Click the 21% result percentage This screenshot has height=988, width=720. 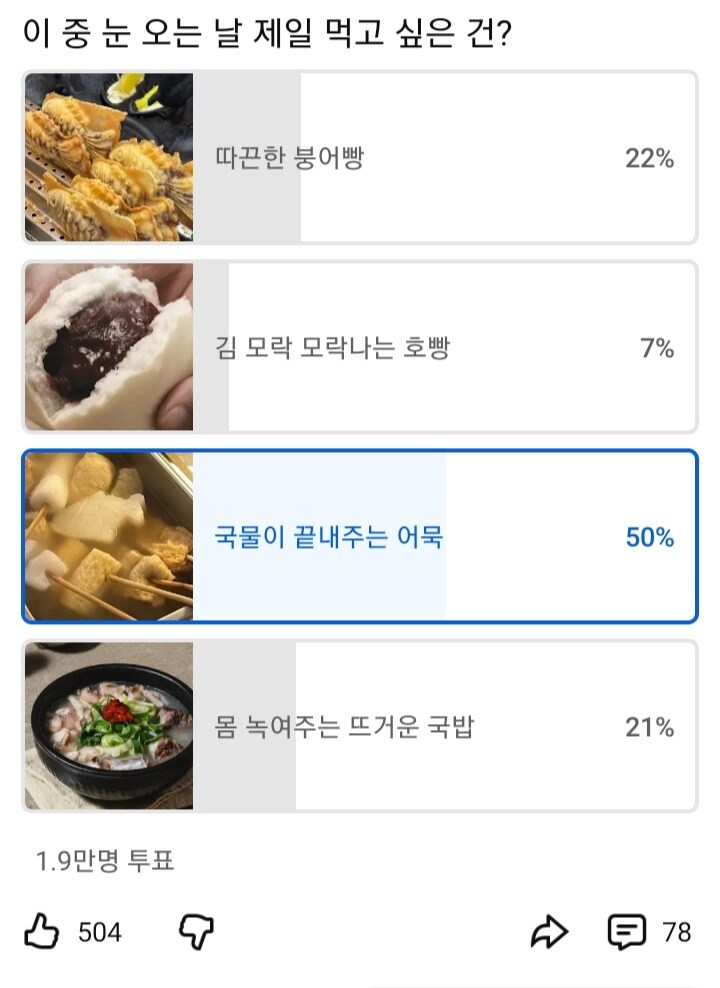point(649,727)
